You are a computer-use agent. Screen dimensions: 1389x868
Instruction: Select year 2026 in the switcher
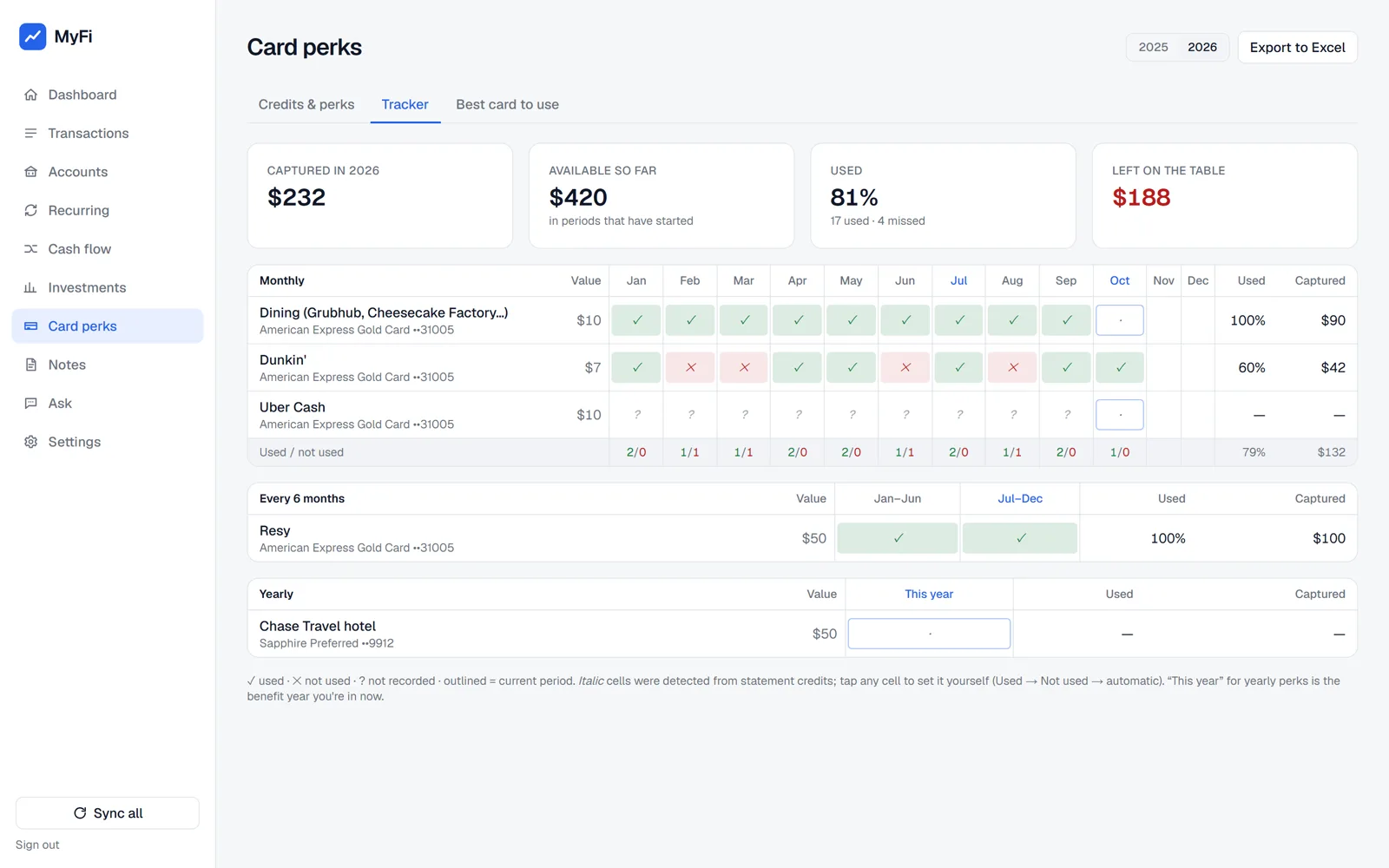[1202, 47]
